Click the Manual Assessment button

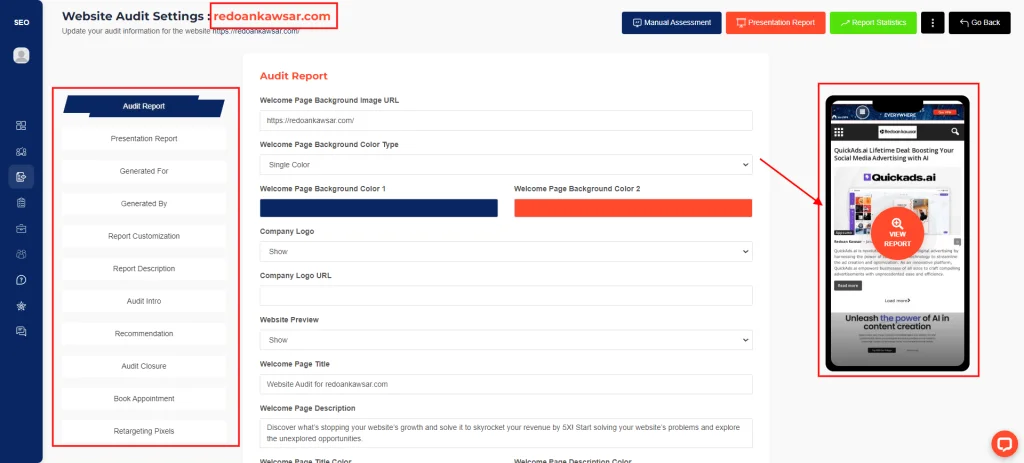(672, 22)
